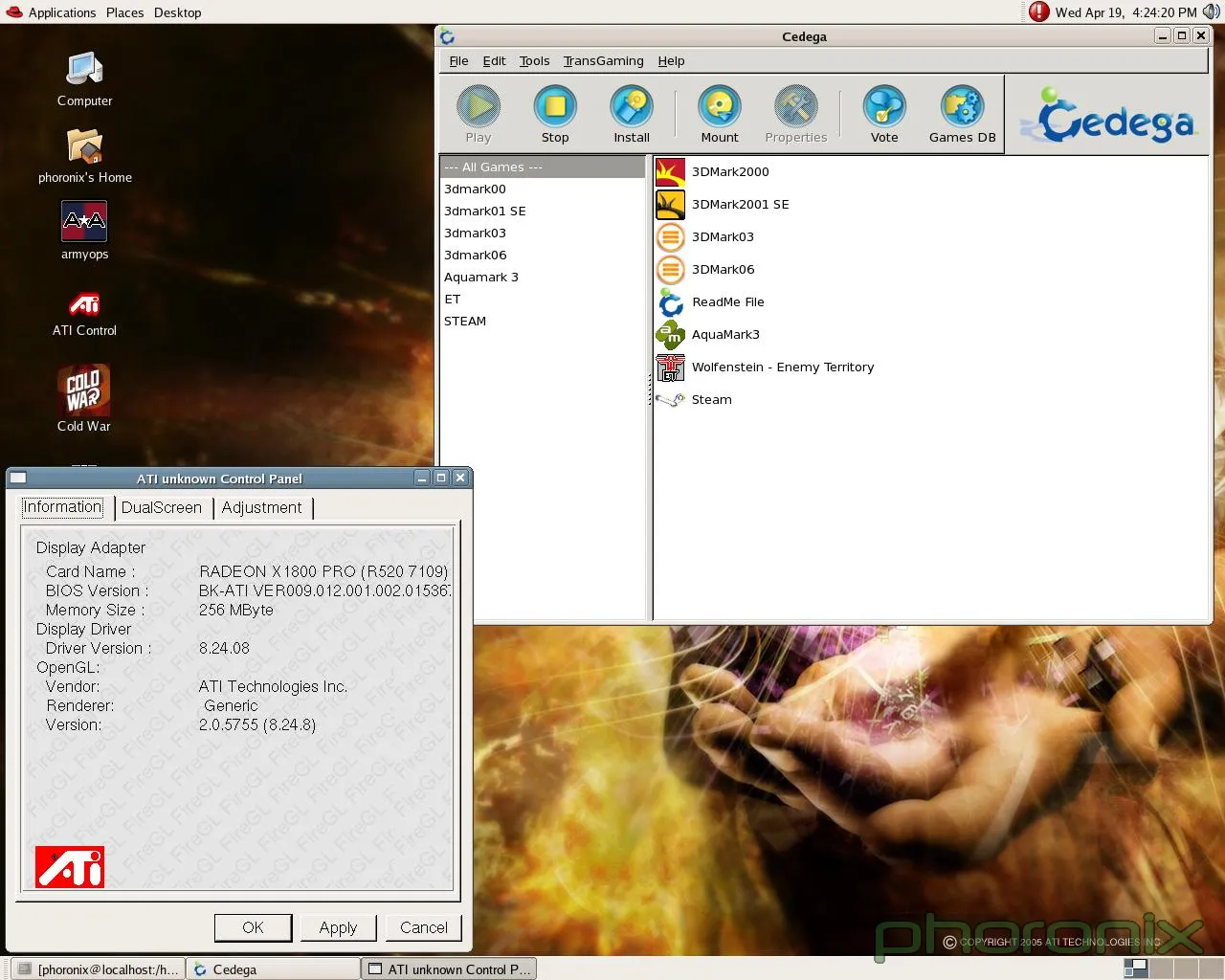Open the Edit menu in Cedega
1225x980 pixels.
tap(494, 60)
